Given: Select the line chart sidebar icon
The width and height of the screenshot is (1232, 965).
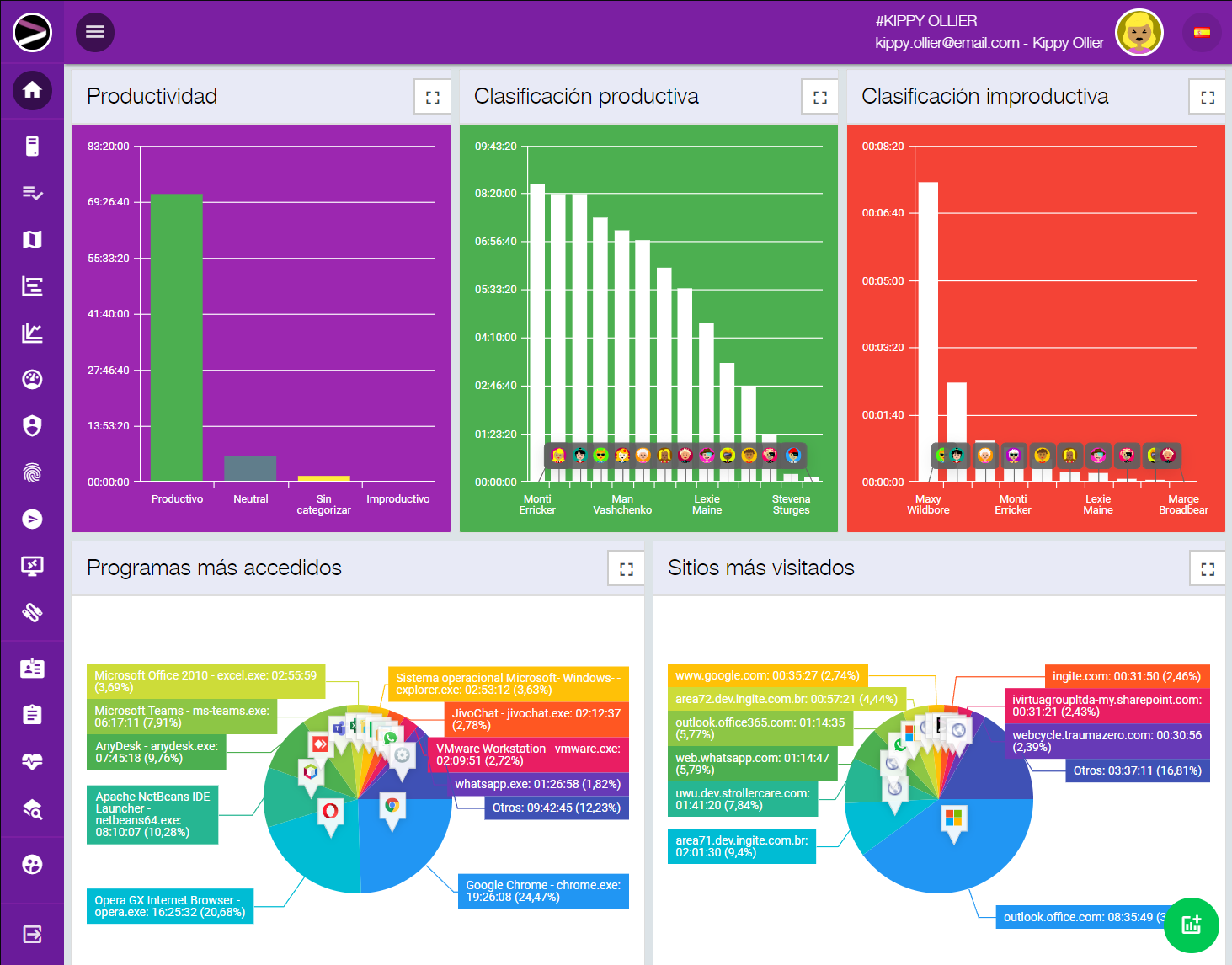Looking at the screenshot, I should tap(32, 333).
